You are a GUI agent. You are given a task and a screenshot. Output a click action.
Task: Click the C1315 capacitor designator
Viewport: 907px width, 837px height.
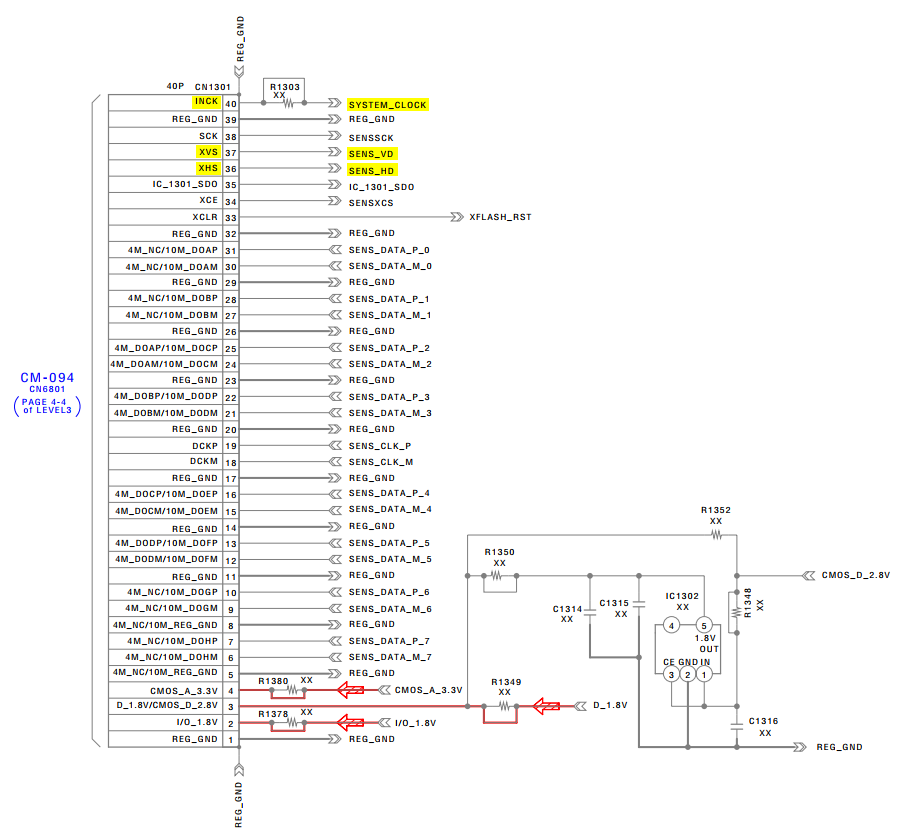[614, 603]
